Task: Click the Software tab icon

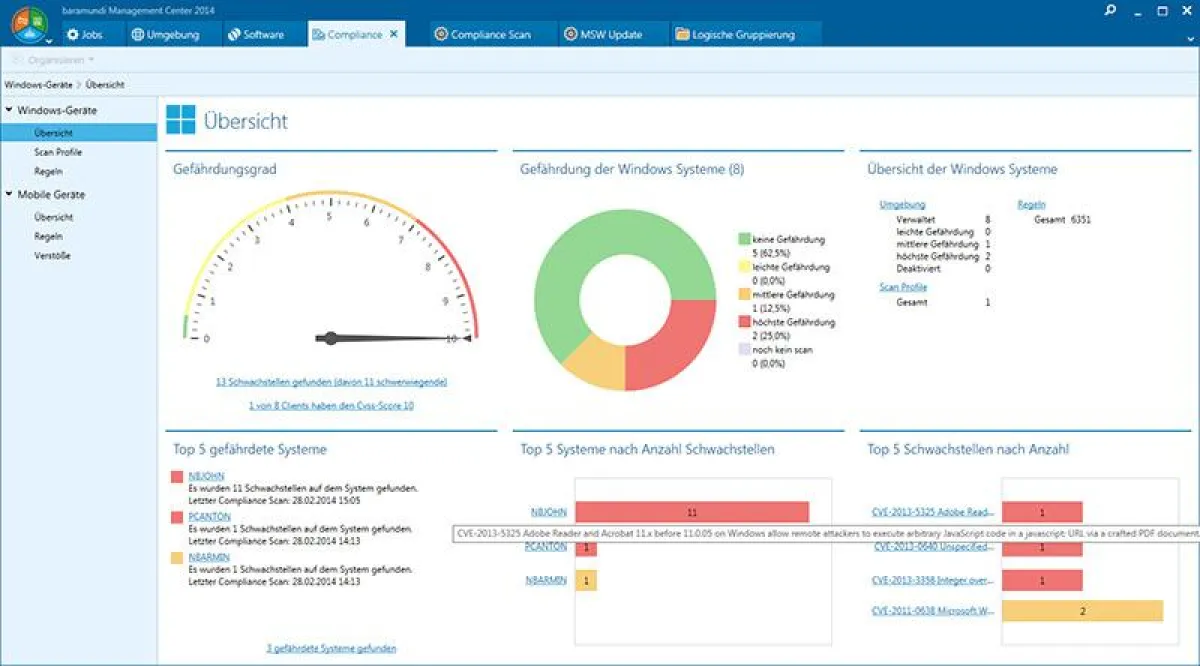Action: [232, 33]
